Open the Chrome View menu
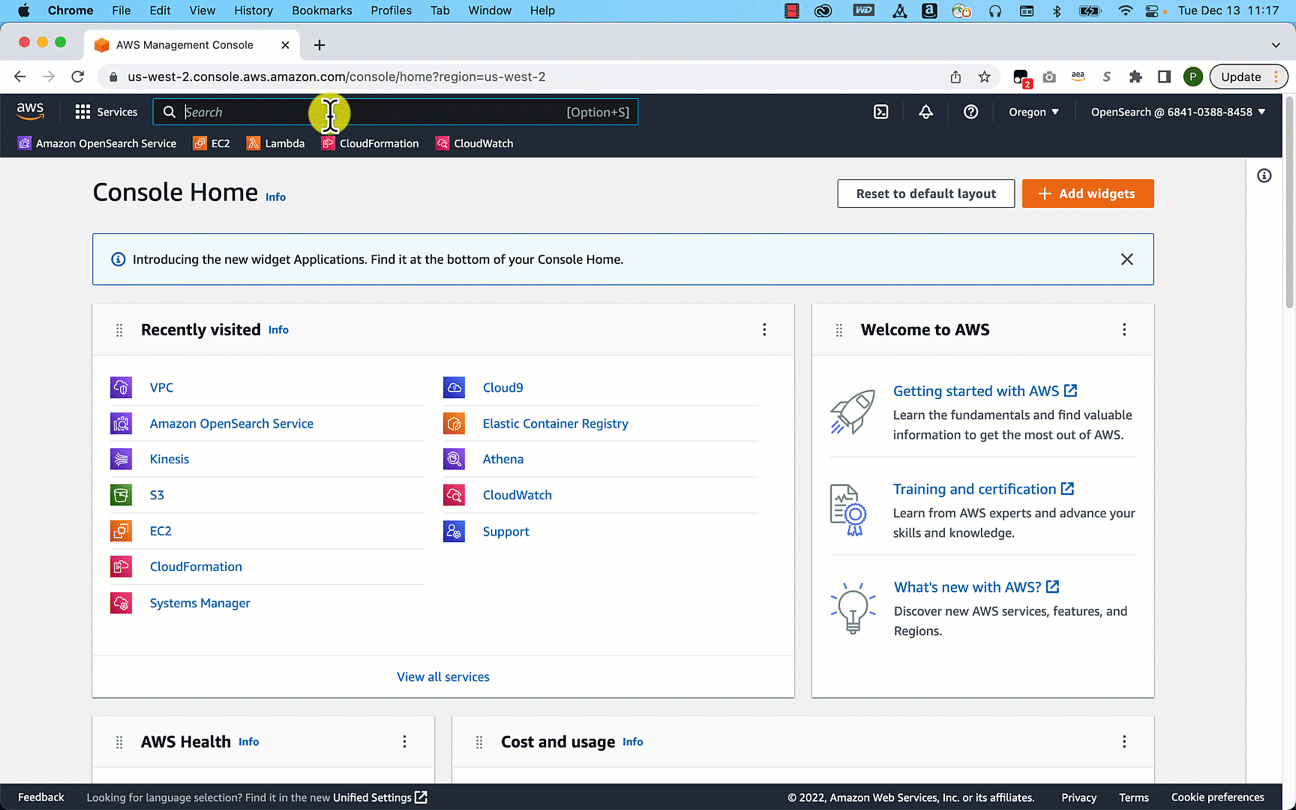This screenshot has width=1296, height=810. [202, 10]
